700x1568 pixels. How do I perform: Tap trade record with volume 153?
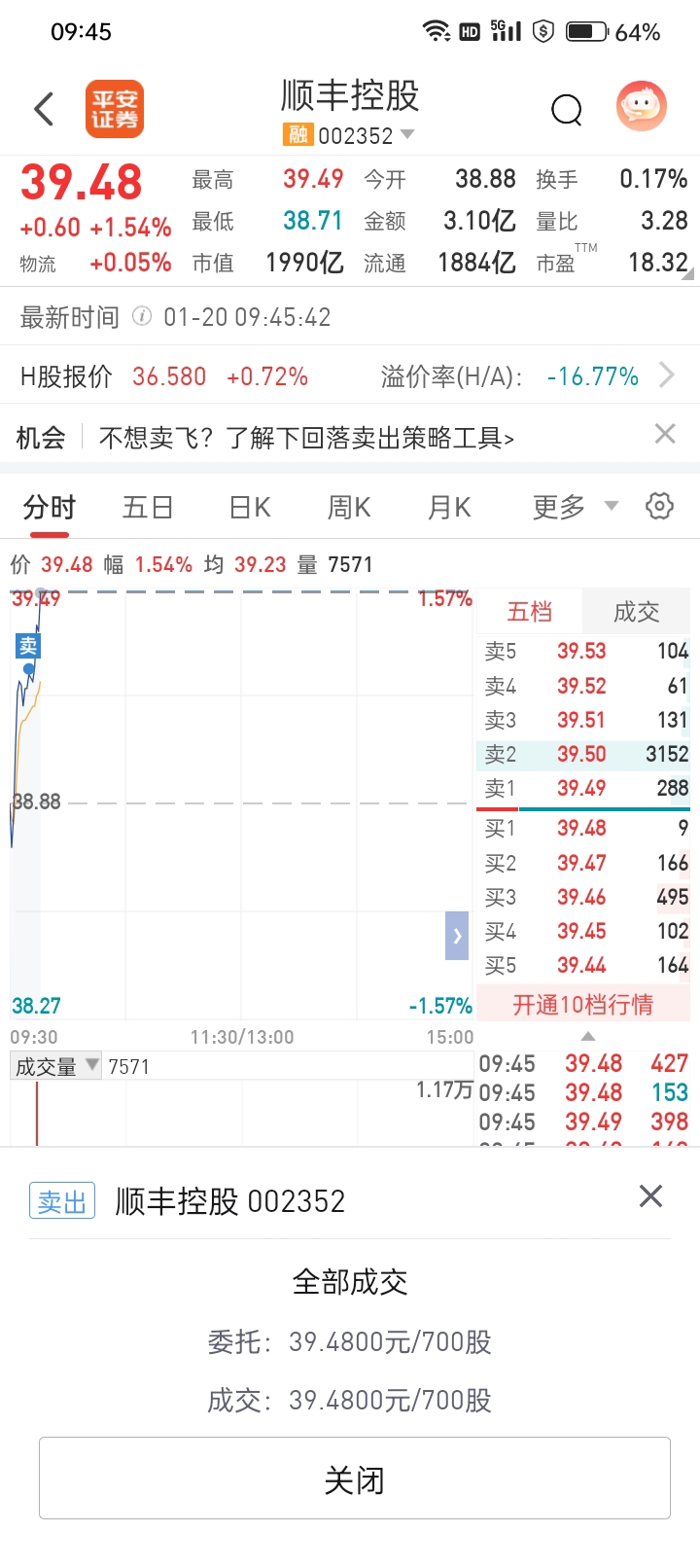[583, 1092]
